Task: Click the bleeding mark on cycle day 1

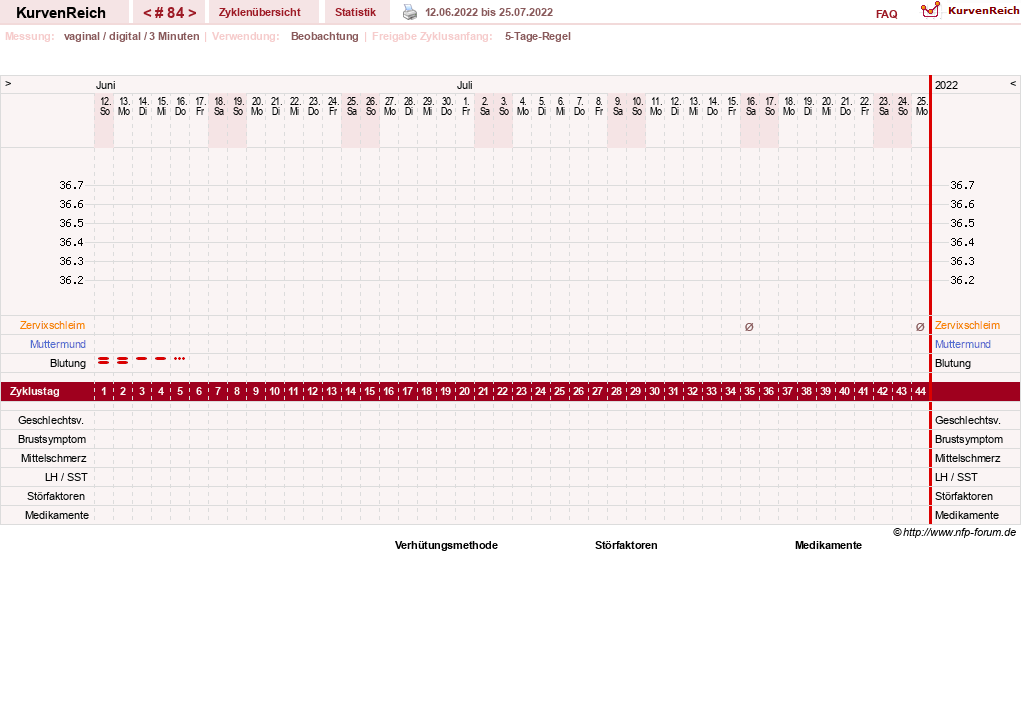Action: 104,360
